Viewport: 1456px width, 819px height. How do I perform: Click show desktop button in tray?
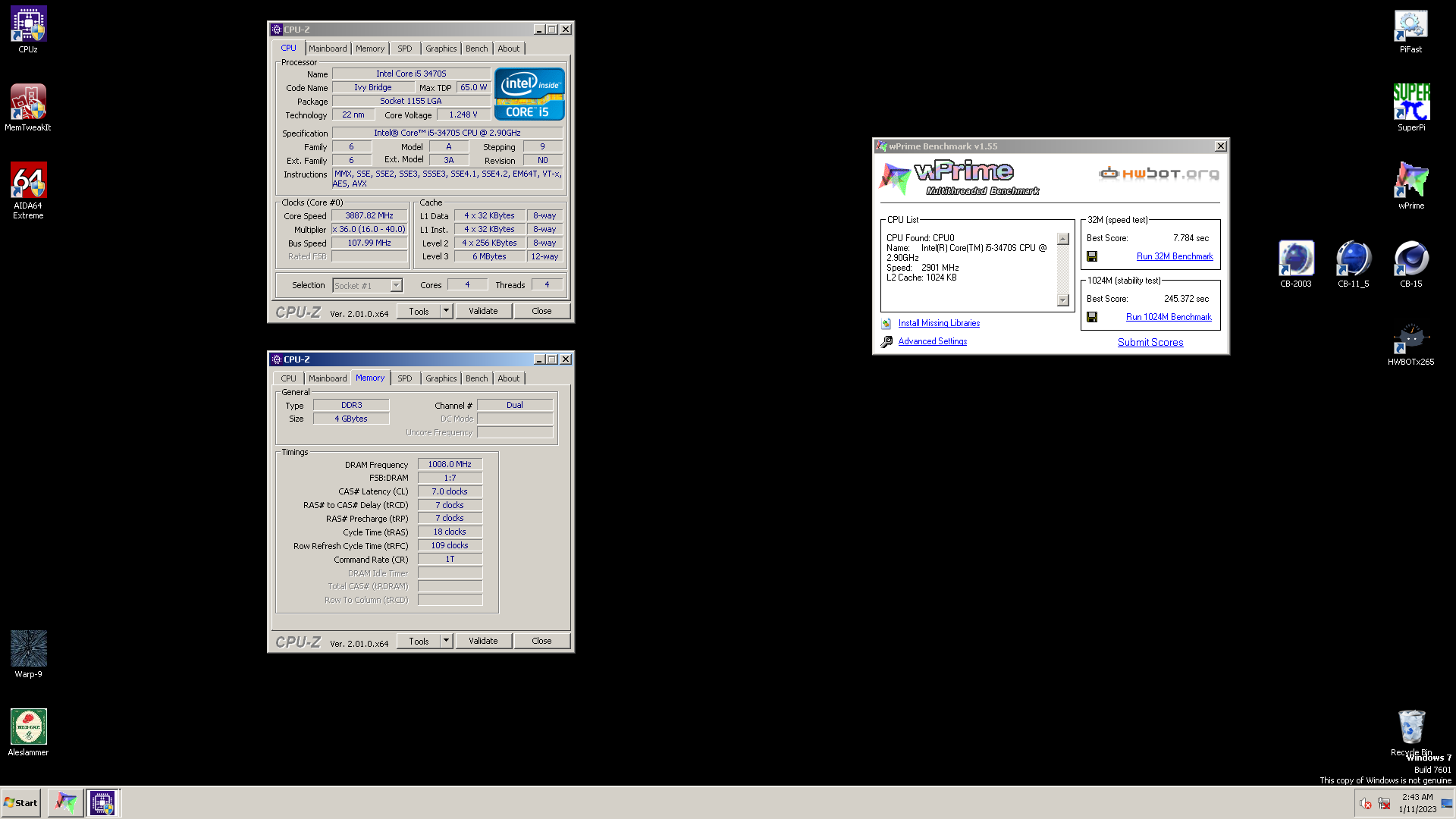pos(1447,803)
